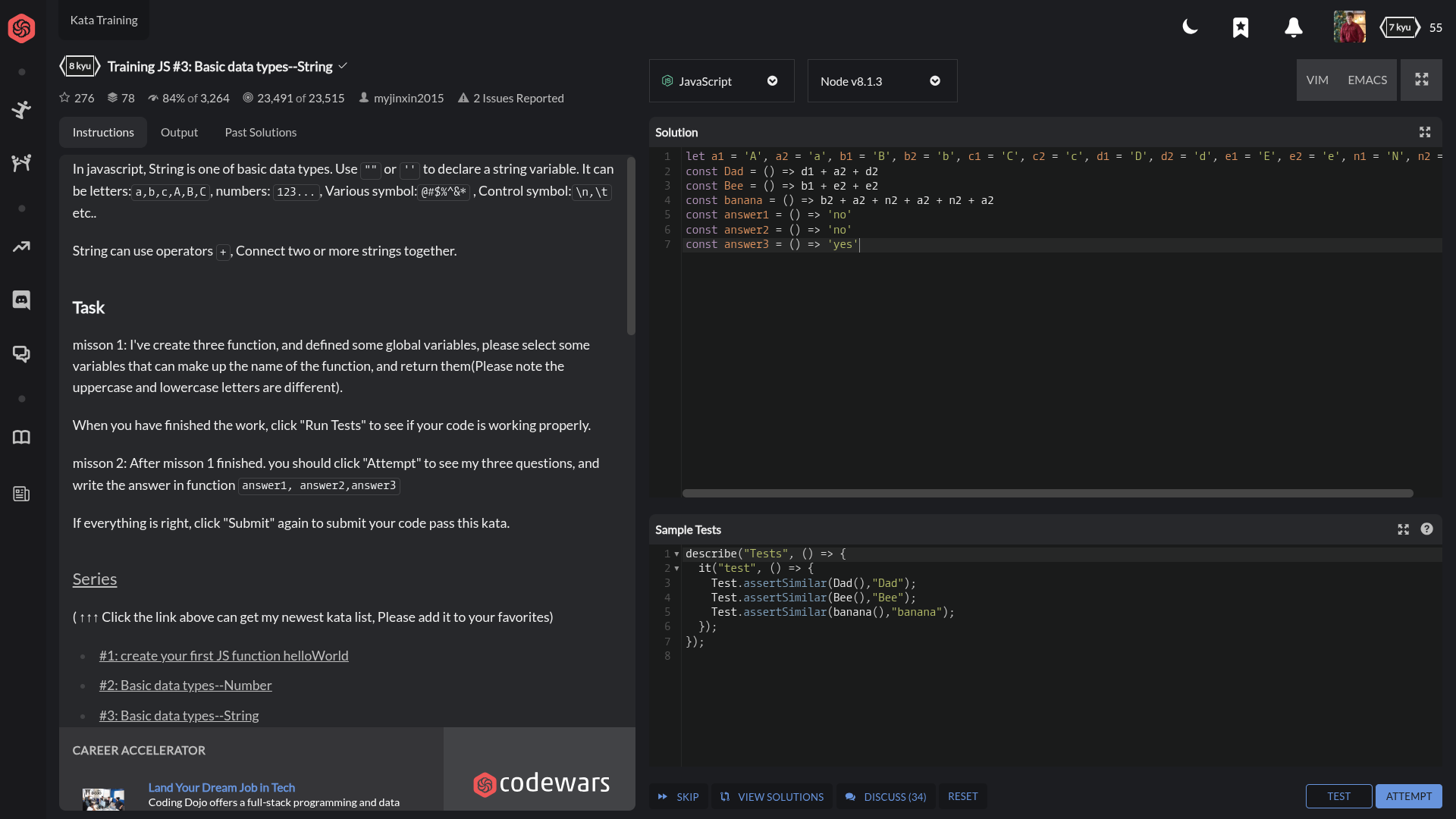Switch to the Output tab
Image resolution: width=1456 pixels, height=819 pixels.
(179, 132)
